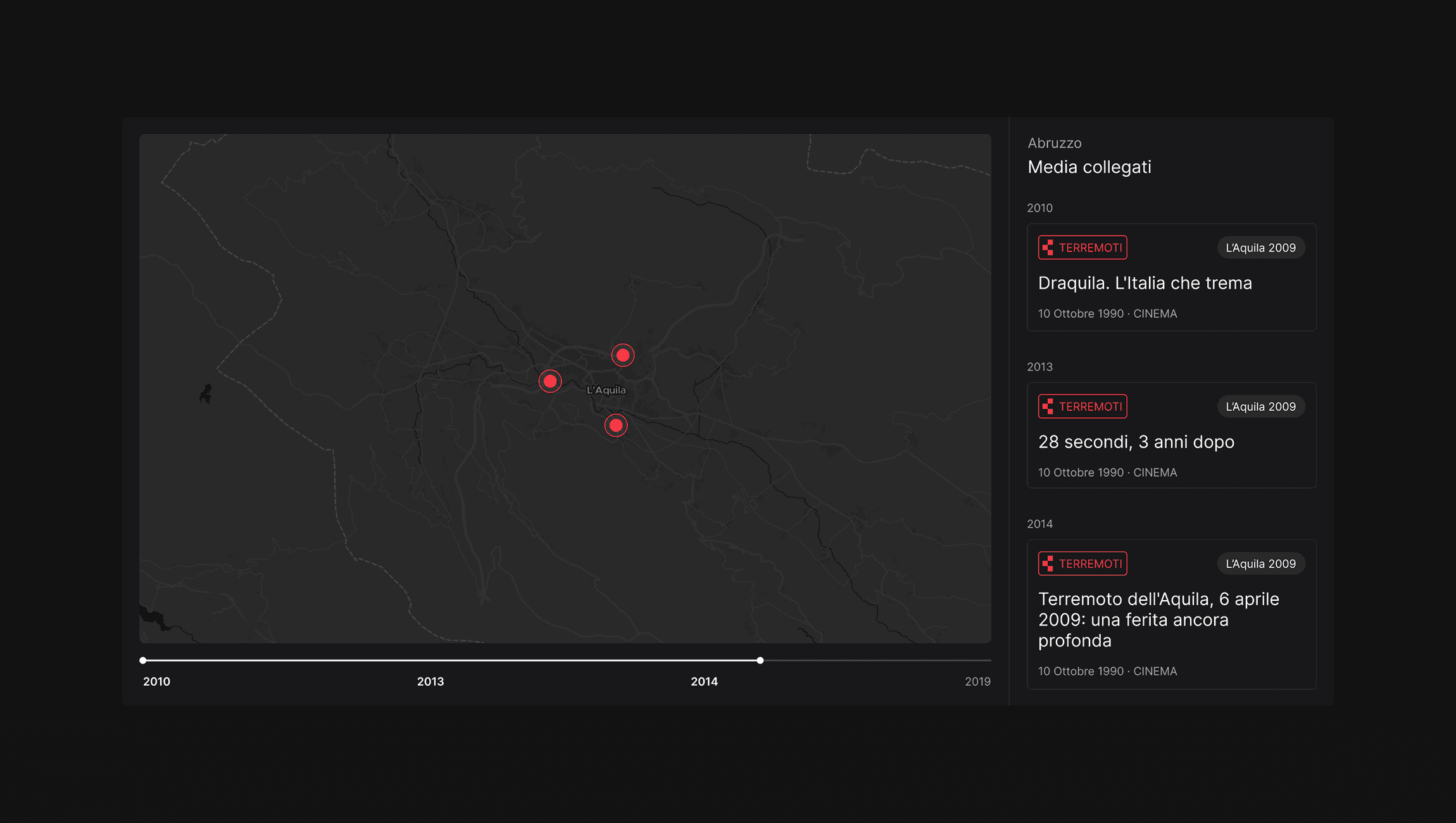Click the left timeline slider handle at 2010
This screenshot has width=1456, height=823.
pyautogui.click(x=143, y=660)
